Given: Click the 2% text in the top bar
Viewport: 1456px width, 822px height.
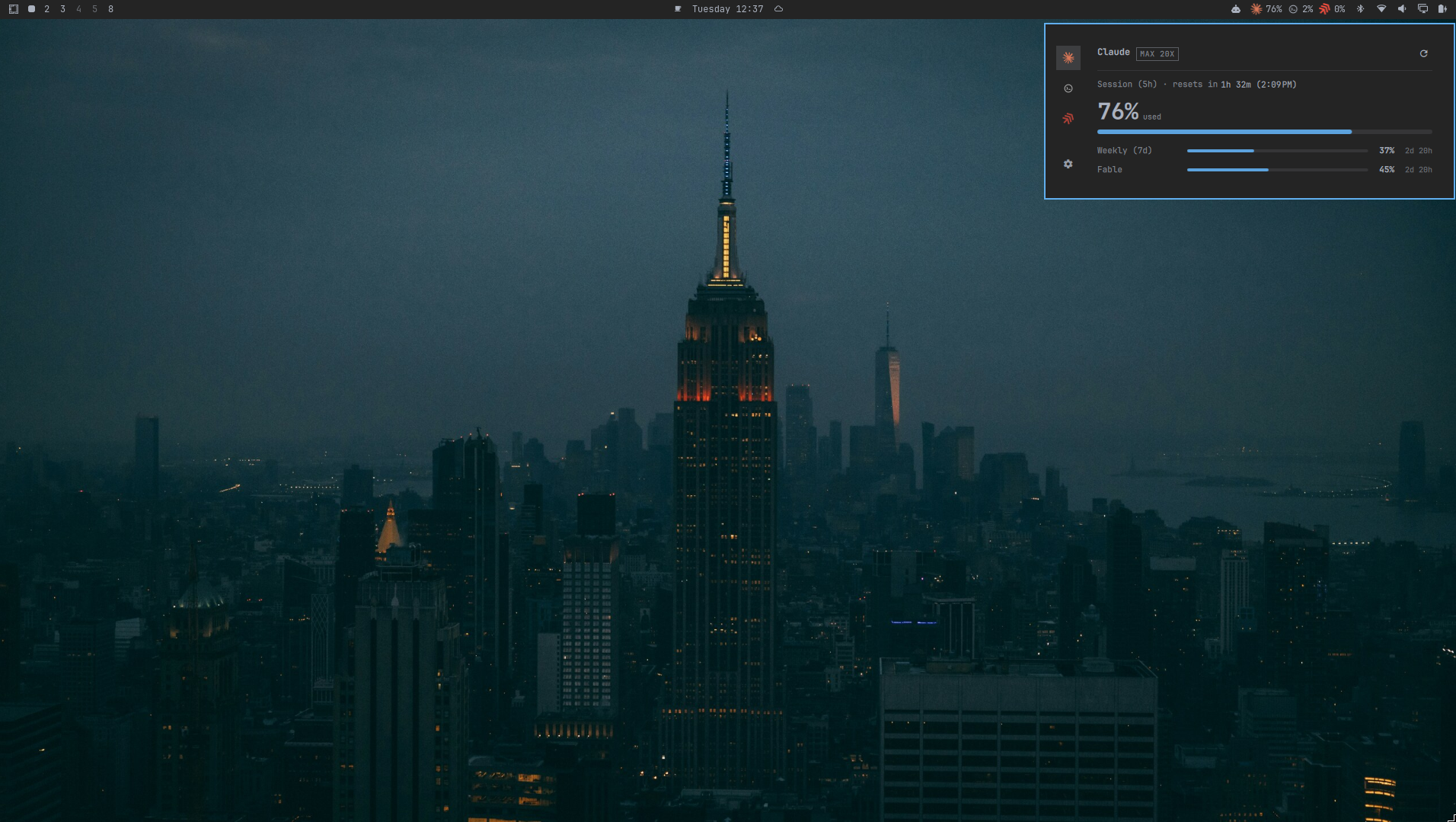Looking at the screenshot, I should [1308, 9].
